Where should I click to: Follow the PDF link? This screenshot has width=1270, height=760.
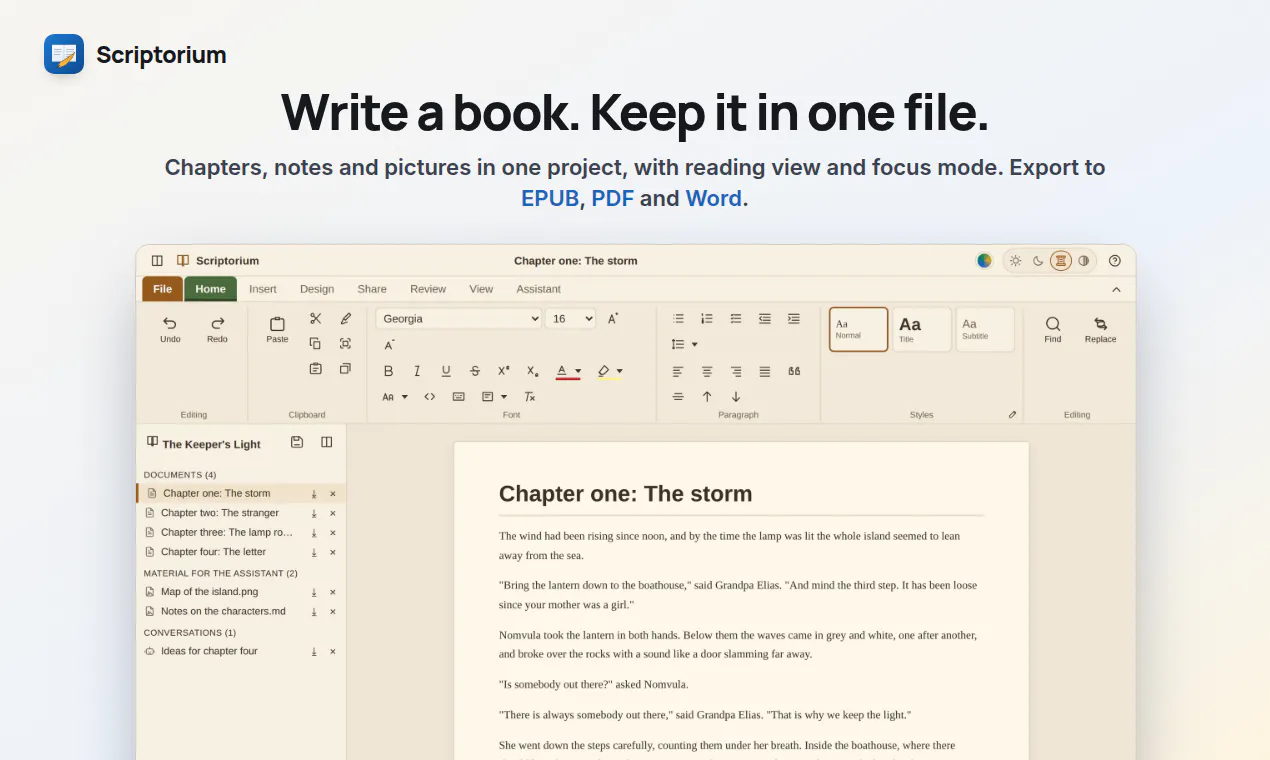613,198
